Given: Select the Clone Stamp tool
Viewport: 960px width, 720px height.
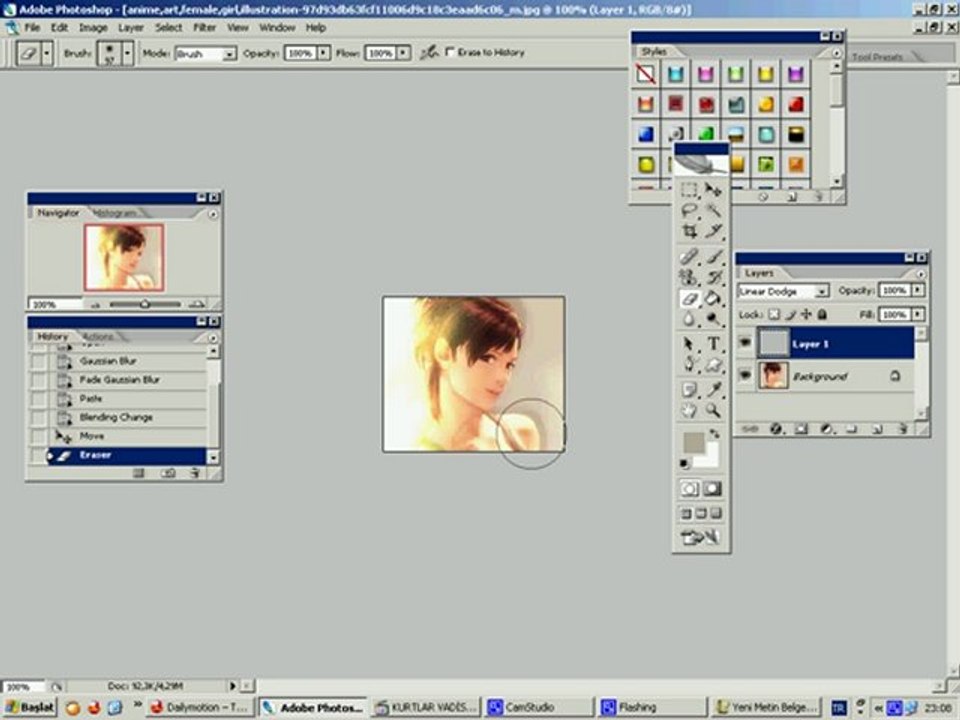Looking at the screenshot, I should click(x=689, y=277).
